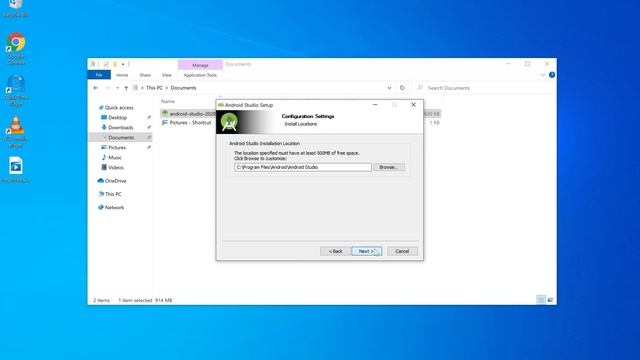Open Google Chrome desktop shortcut
This screenshot has width=640, height=360.
tap(16, 49)
